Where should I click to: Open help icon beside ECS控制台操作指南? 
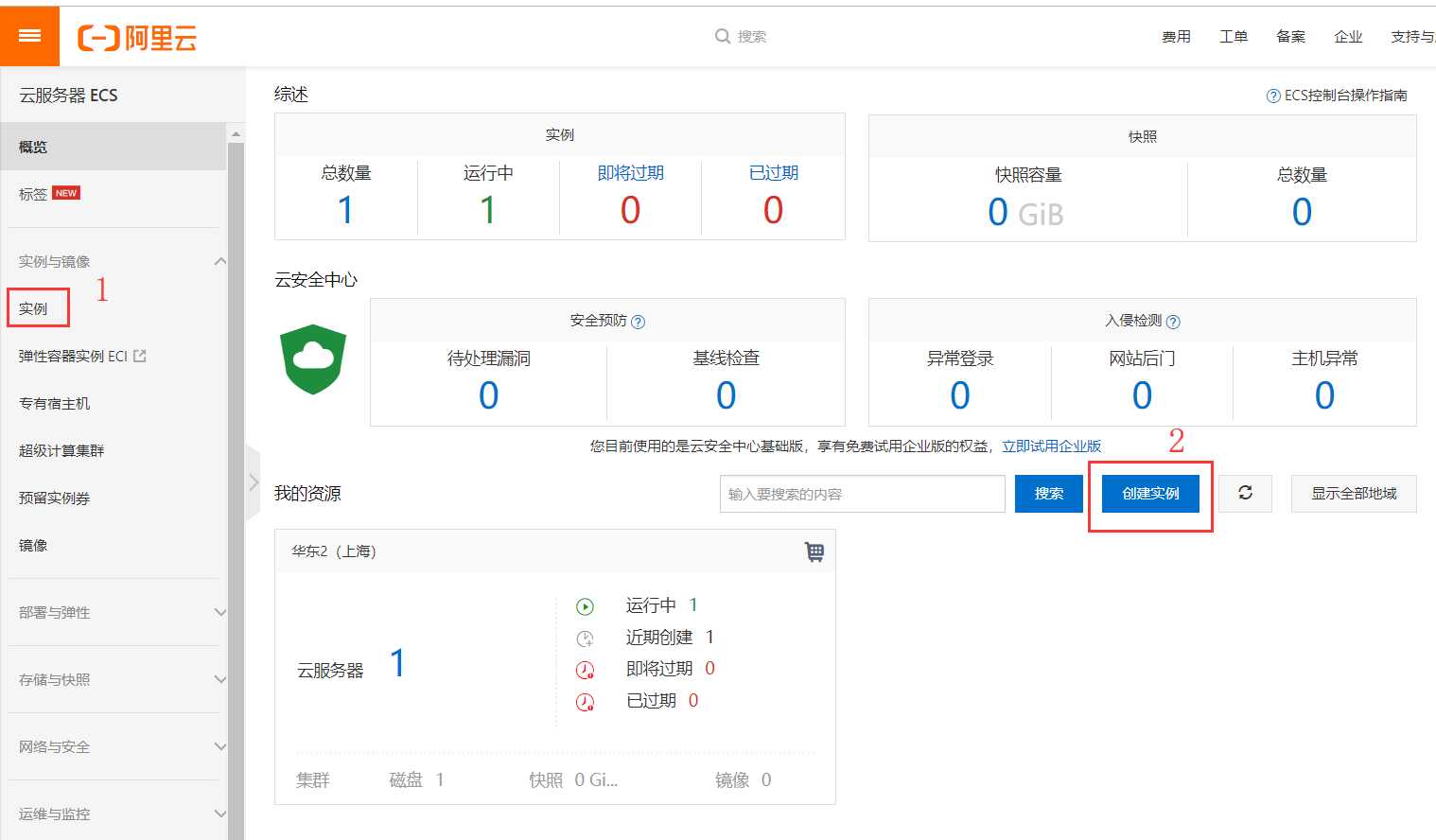click(1273, 96)
